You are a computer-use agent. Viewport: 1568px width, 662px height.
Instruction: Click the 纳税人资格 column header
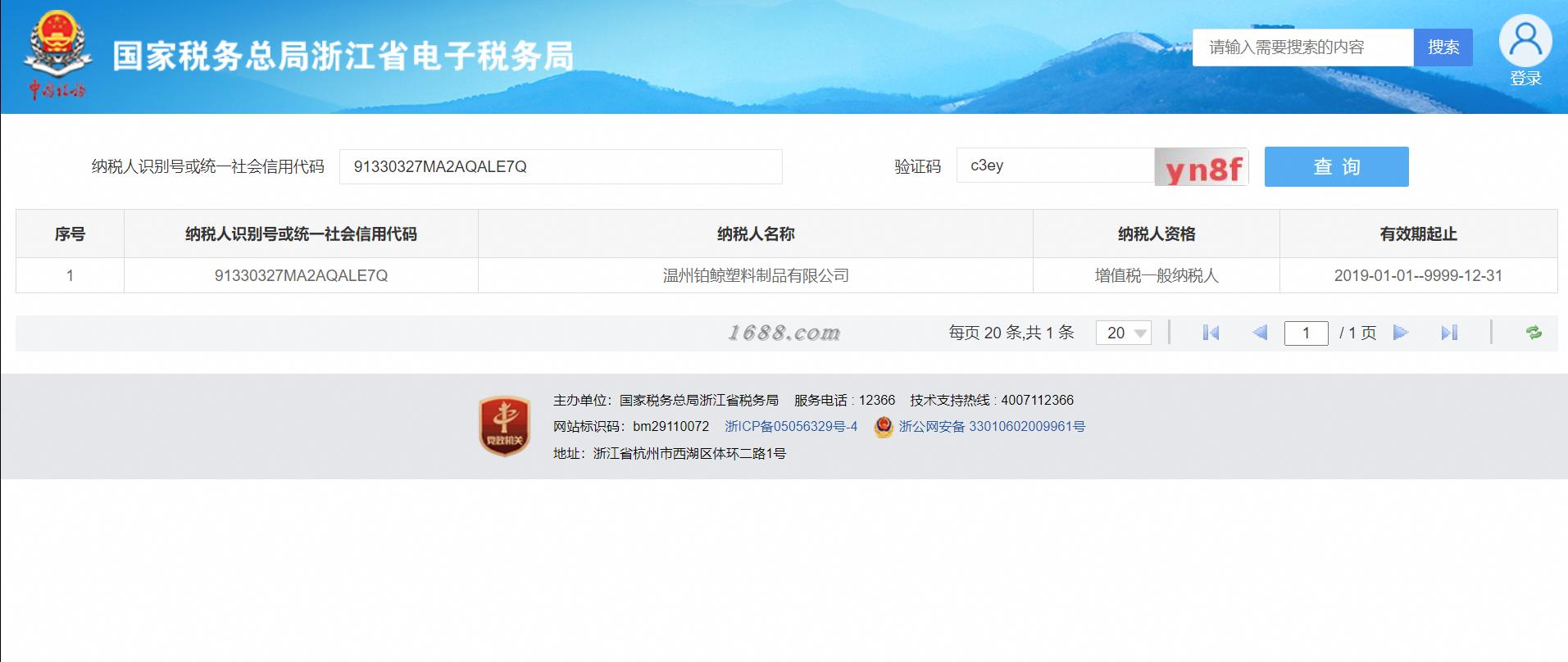tap(1157, 234)
